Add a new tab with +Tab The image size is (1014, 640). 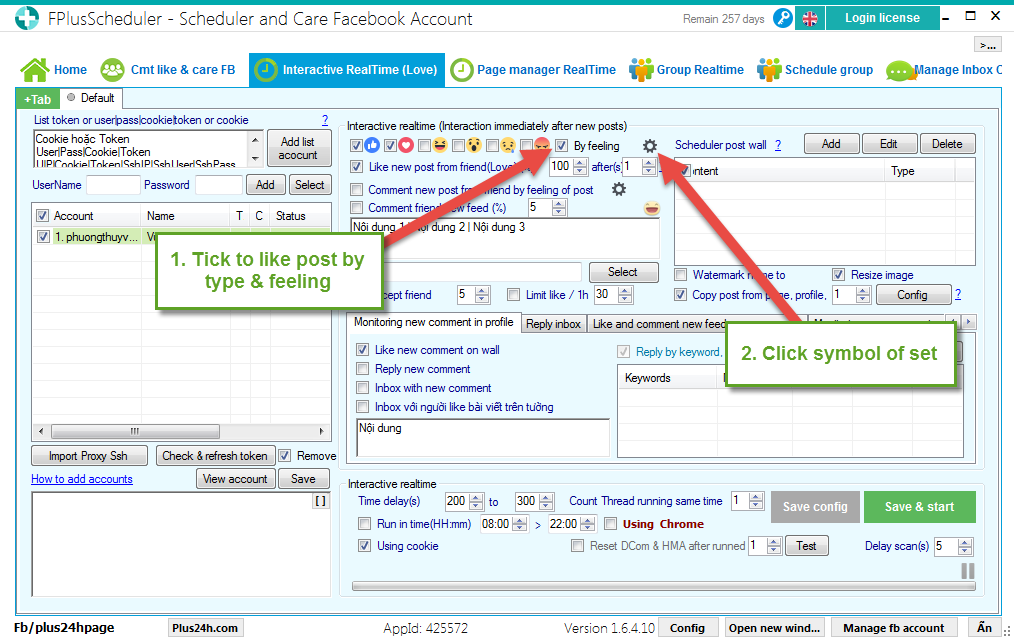pyautogui.click(x=38, y=99)
